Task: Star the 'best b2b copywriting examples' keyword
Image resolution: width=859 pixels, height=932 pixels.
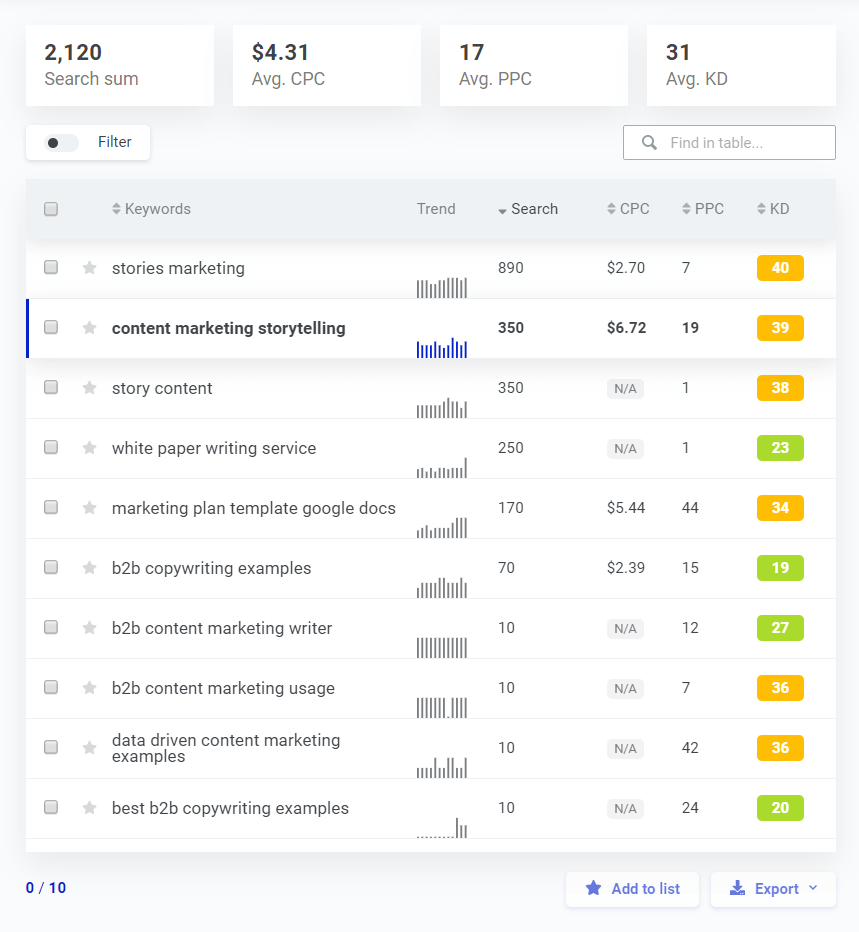Action: point(90,808)
